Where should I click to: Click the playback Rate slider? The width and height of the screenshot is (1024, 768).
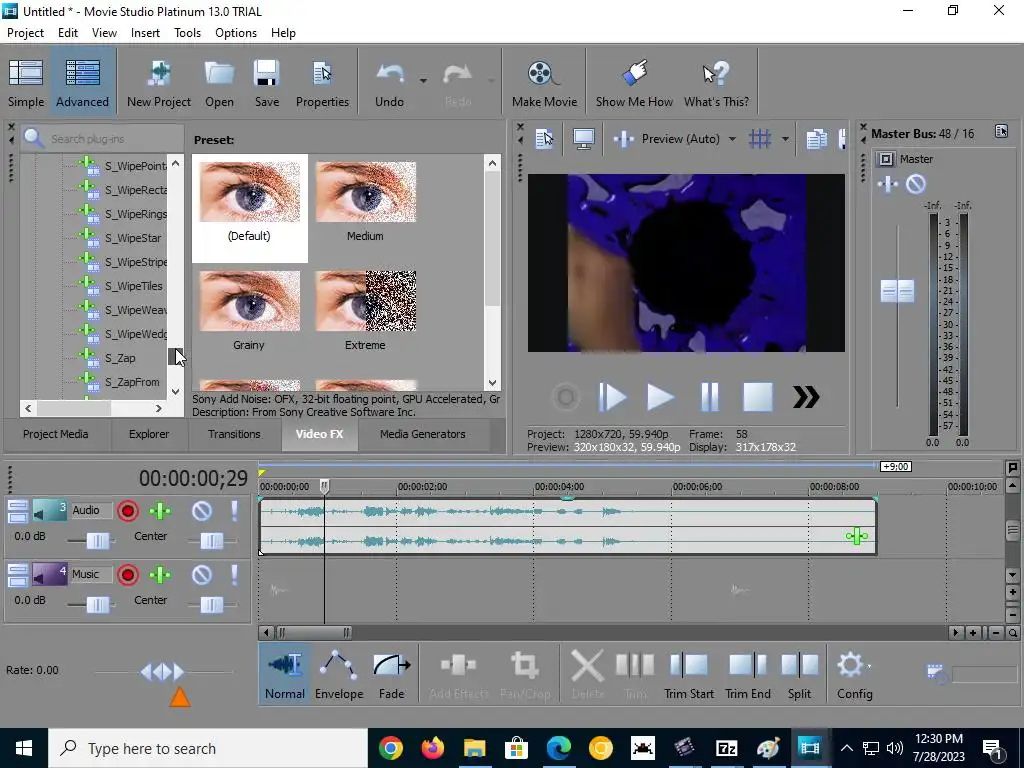click(163, 671)
